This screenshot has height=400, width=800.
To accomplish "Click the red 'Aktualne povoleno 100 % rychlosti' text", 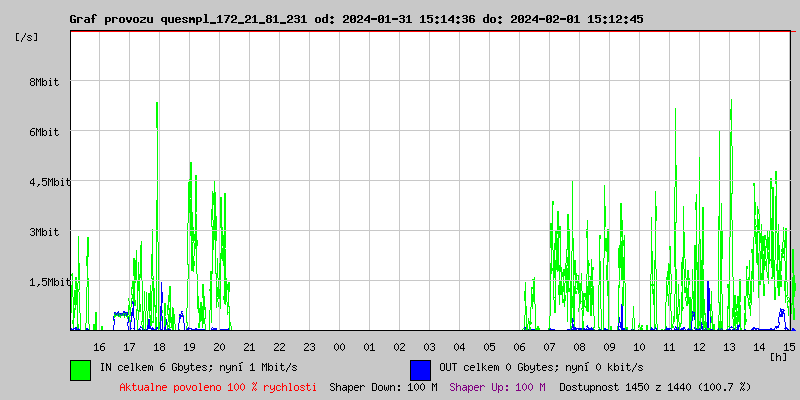I will coord(218,386).
